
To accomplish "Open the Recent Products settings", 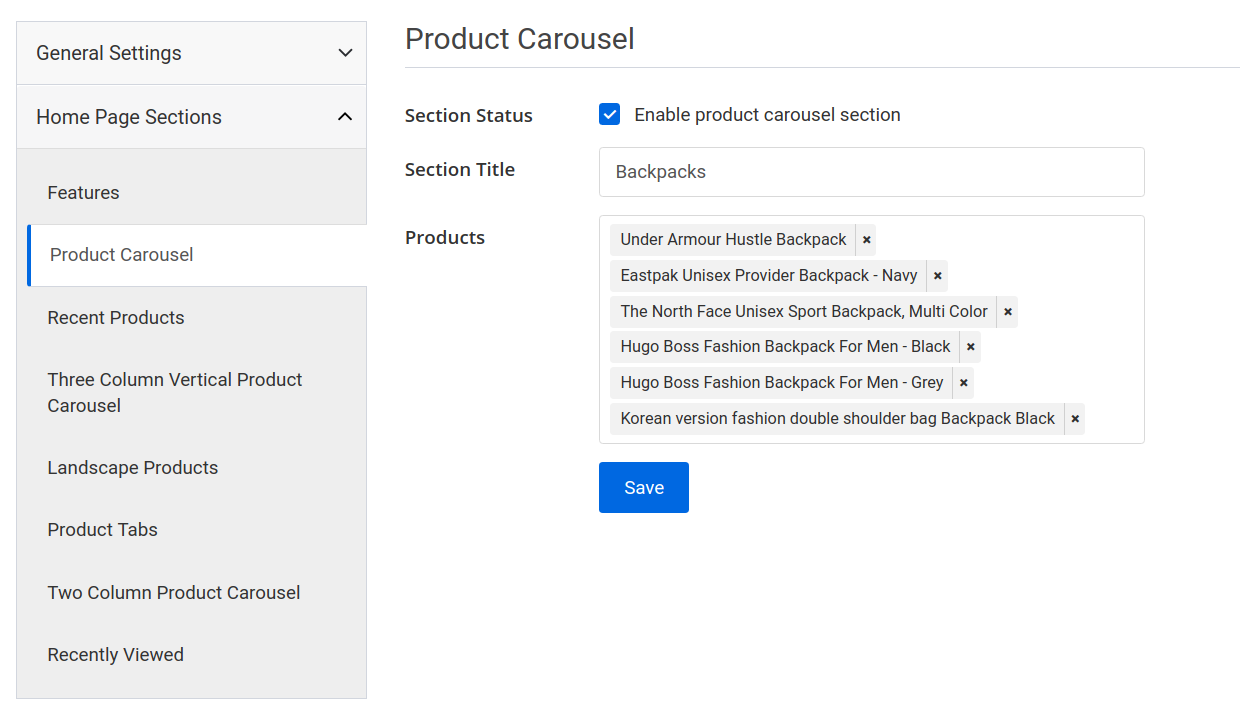I will coord(115,317).
